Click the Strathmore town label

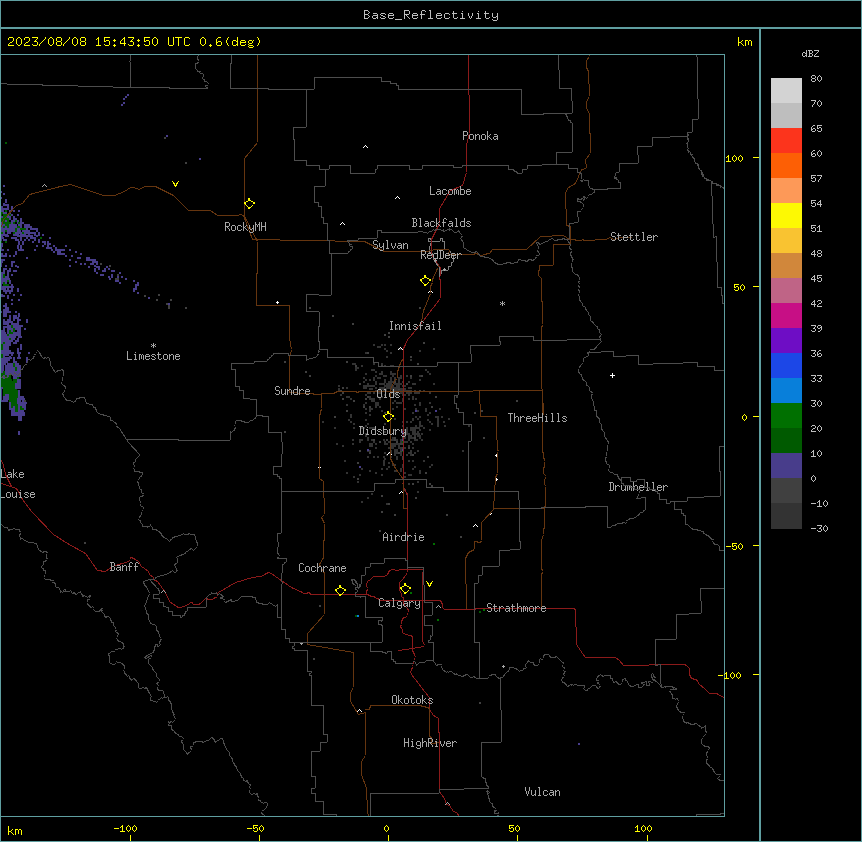tap(516, 608)
